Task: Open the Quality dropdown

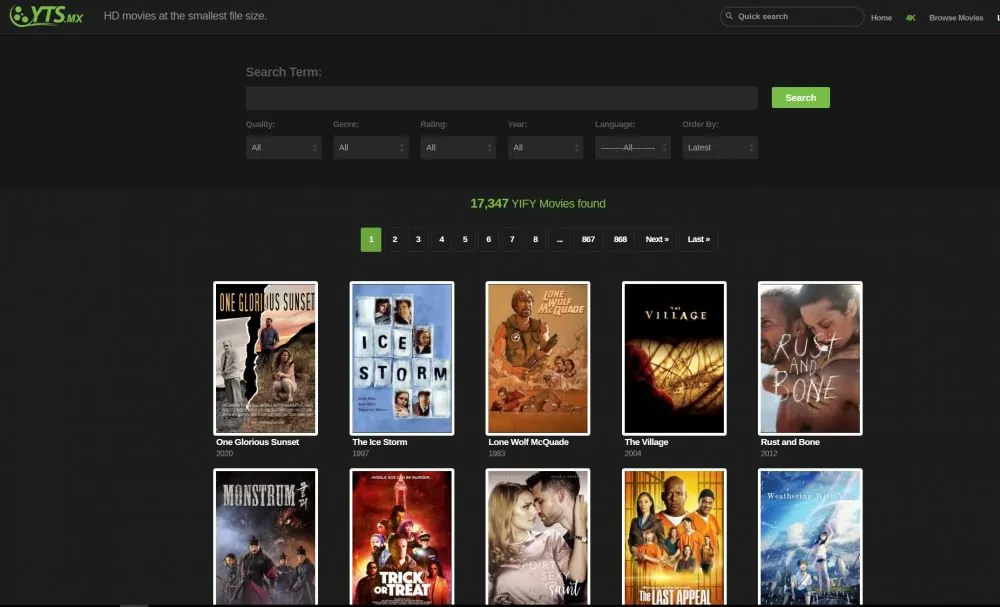Action: [x=283, y=148]
